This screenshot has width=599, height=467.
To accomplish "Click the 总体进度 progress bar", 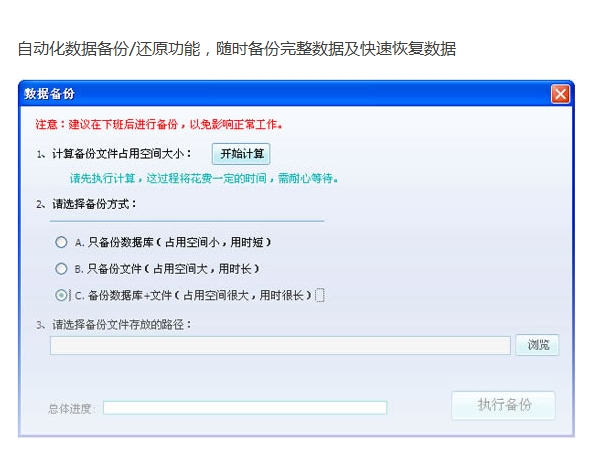I will [245, 408].
